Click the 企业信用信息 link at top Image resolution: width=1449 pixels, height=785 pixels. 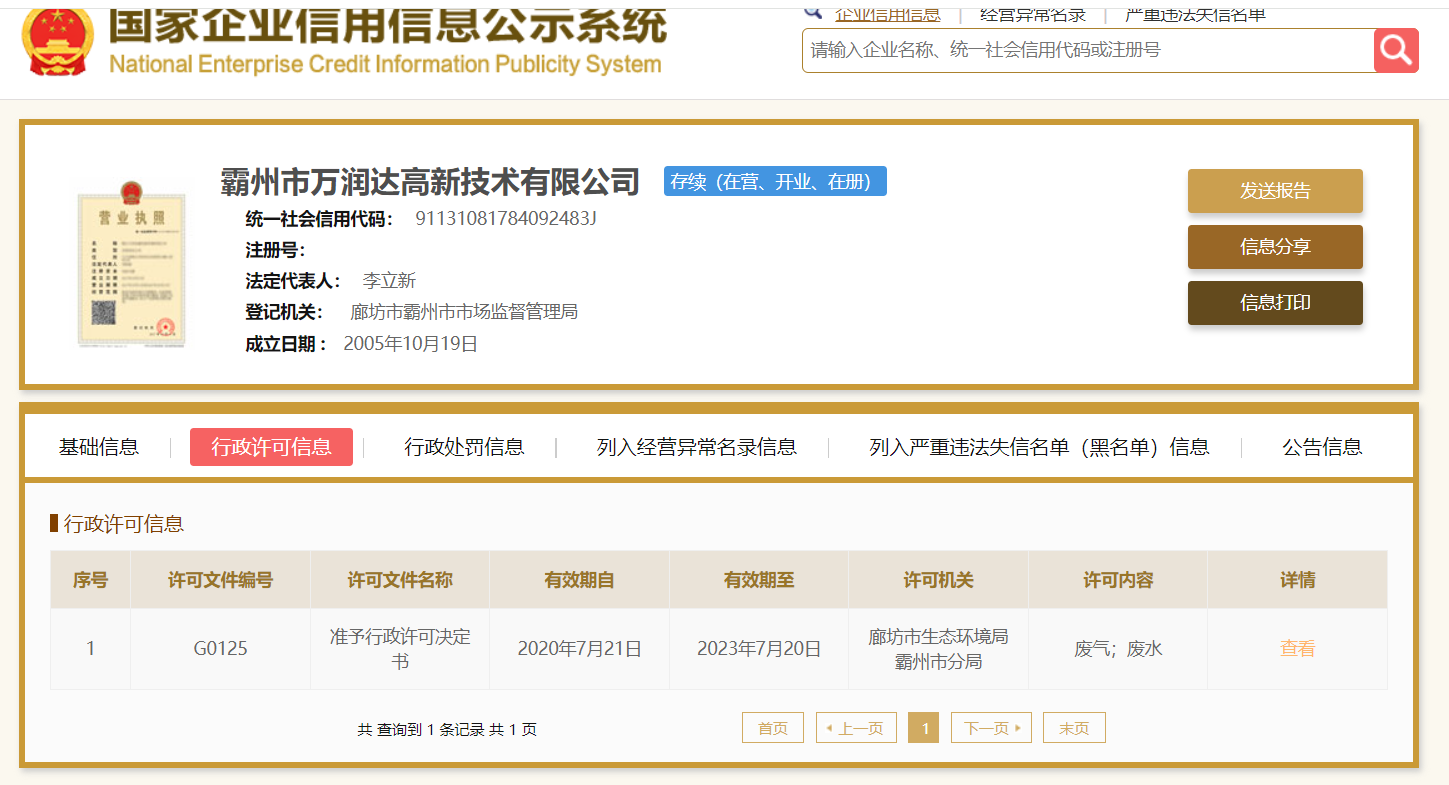tap(887, 14)
